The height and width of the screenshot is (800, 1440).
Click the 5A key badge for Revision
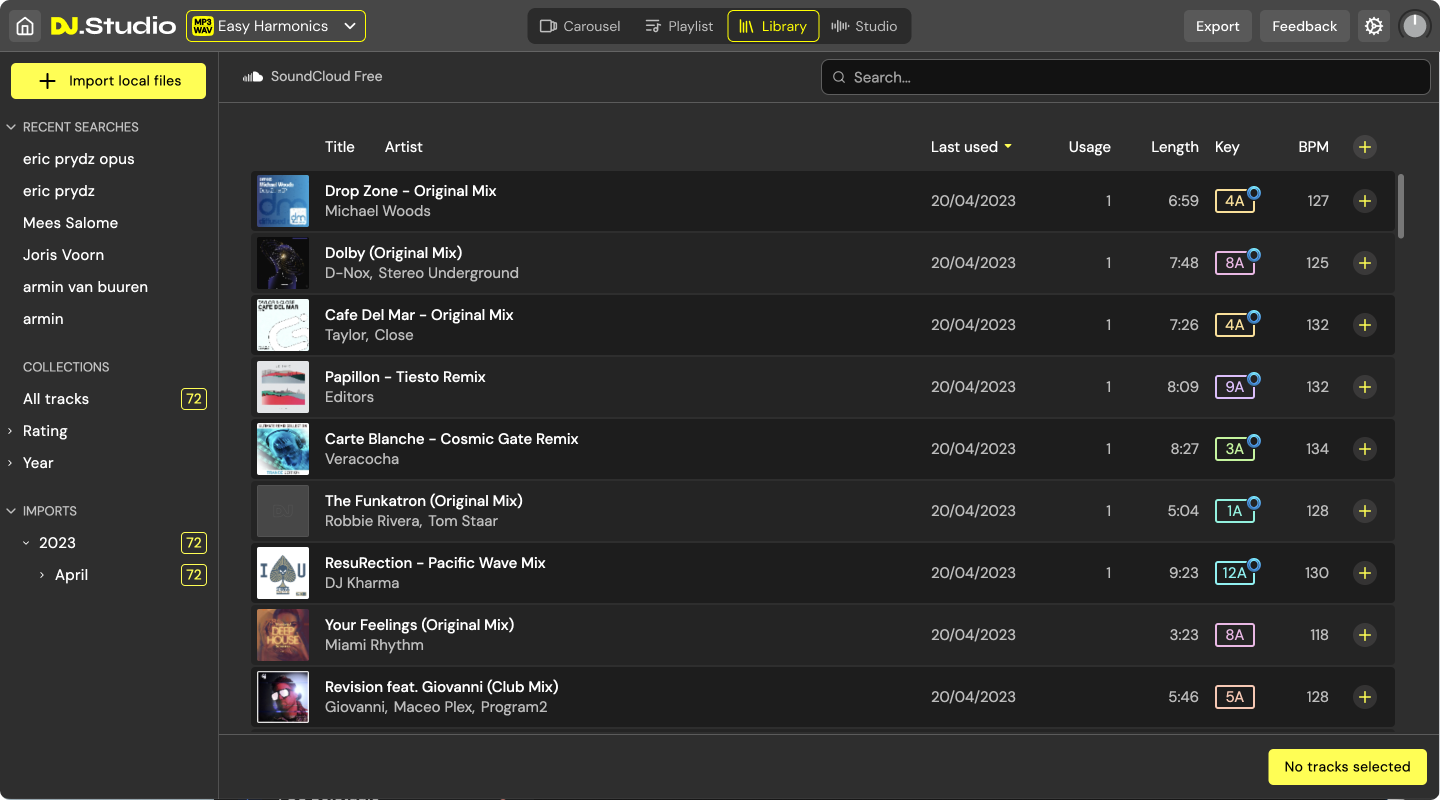pyautogui.click(x=1235, y=697)
